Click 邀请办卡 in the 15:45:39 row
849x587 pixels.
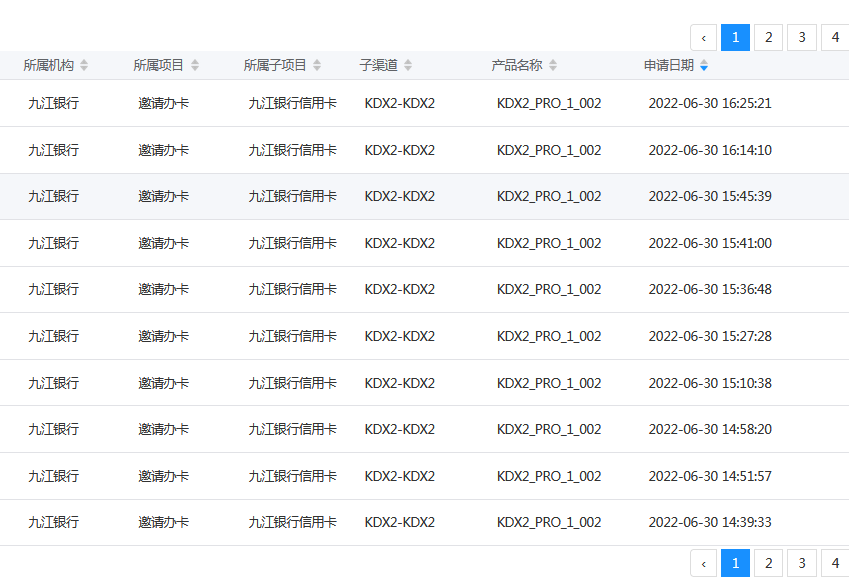pos(164,196)
